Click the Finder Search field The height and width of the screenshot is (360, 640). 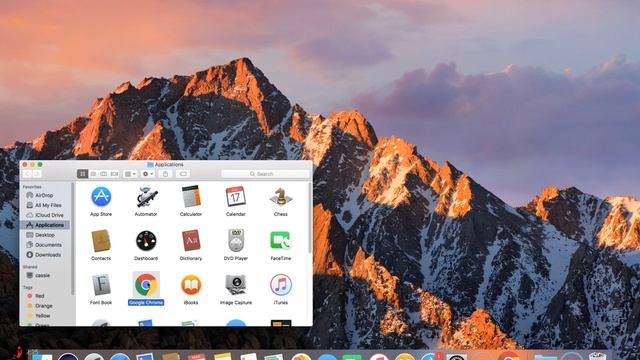coord(265,174)
